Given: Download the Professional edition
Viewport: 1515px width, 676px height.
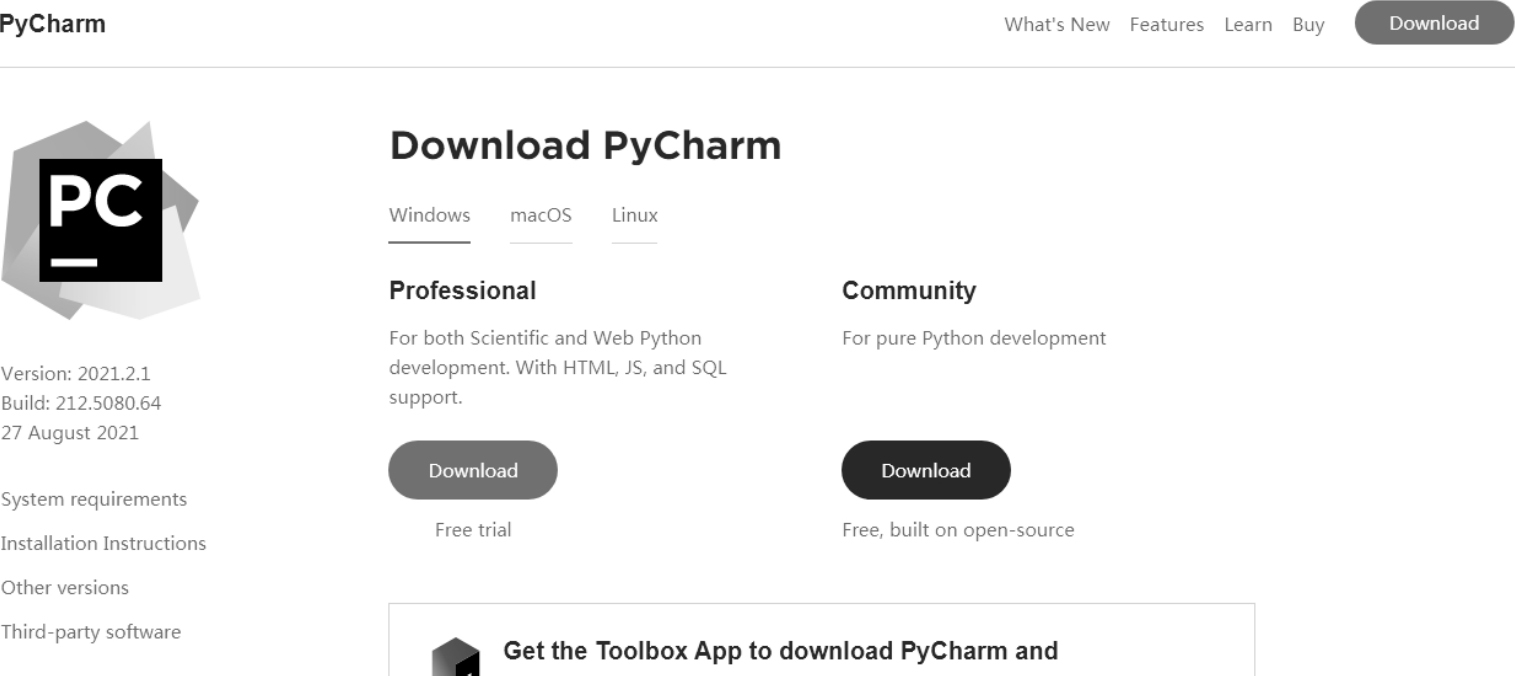Looking at the screenshot, I should pos(473,470).
